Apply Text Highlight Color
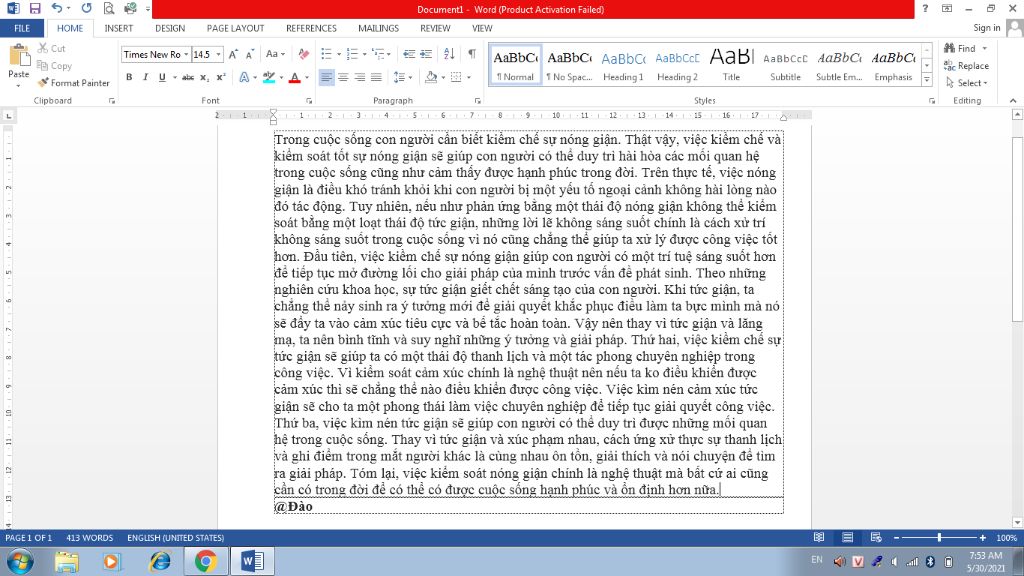The image size is (1024, 576). coord(268,77)
